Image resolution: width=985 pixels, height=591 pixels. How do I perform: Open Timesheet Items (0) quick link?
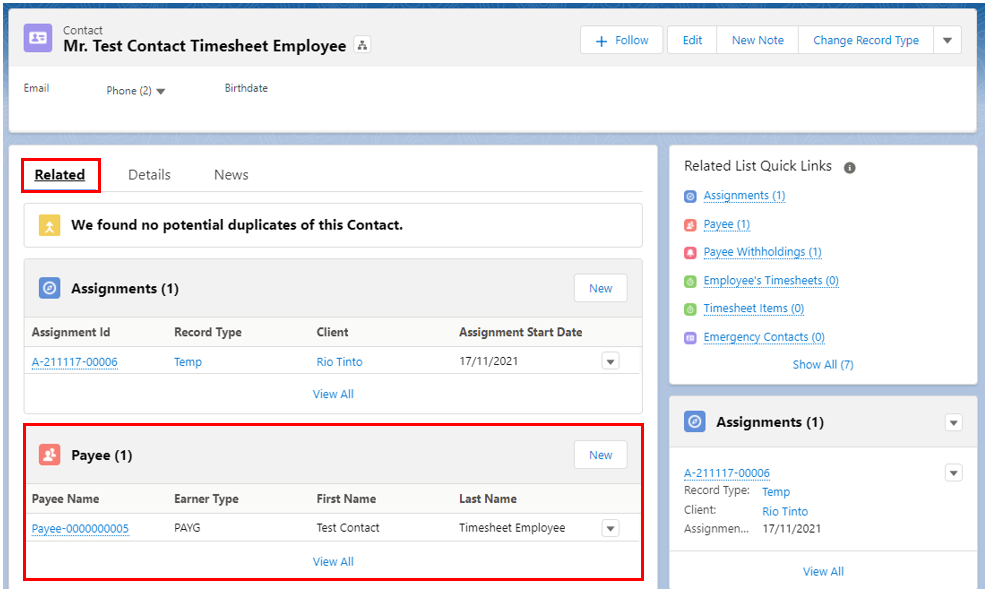pos(754,308)
